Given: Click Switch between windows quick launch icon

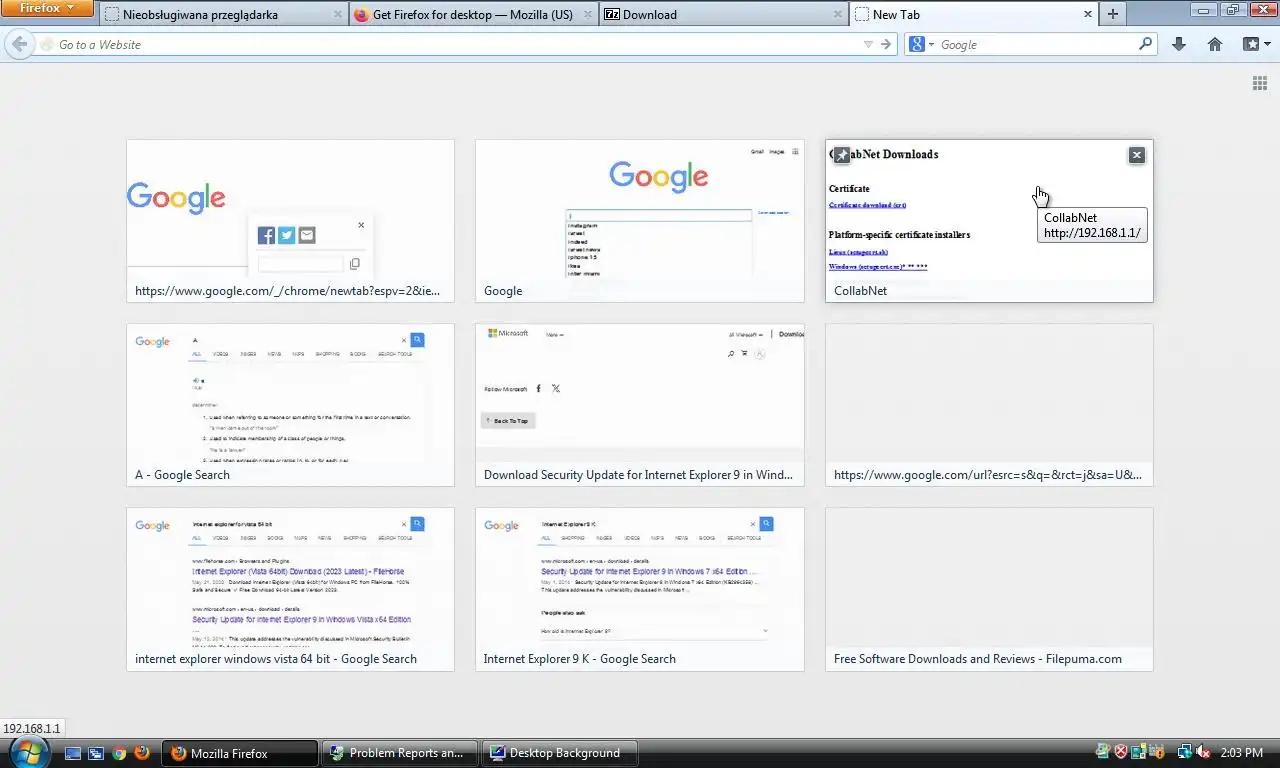Looking at the screenshot, I should click(x=96, y=753).
